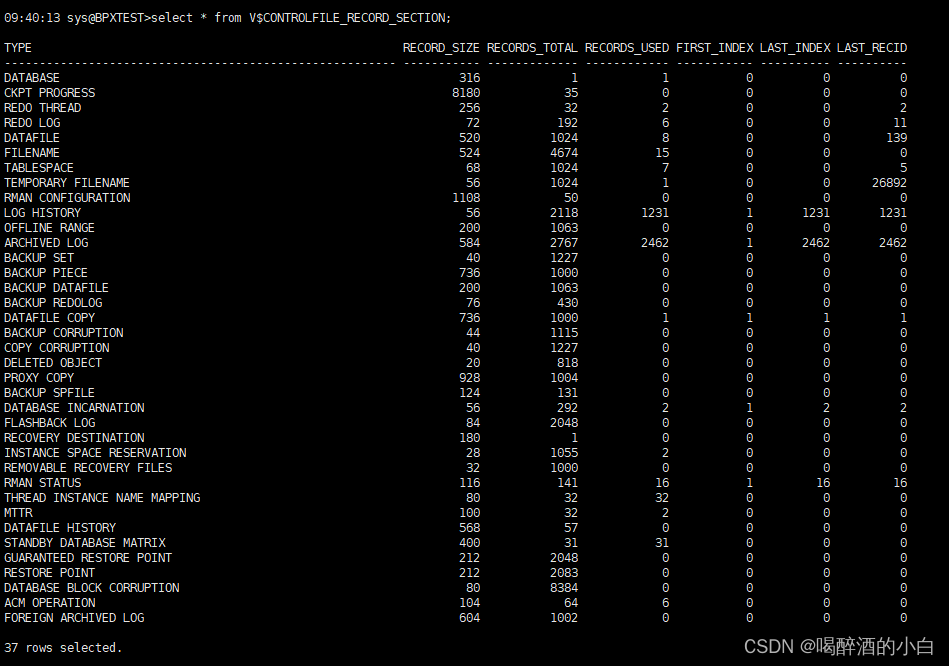The image size is (949, 666).
Task: Select the LAST_RECID column header
Action: (872, 48)
